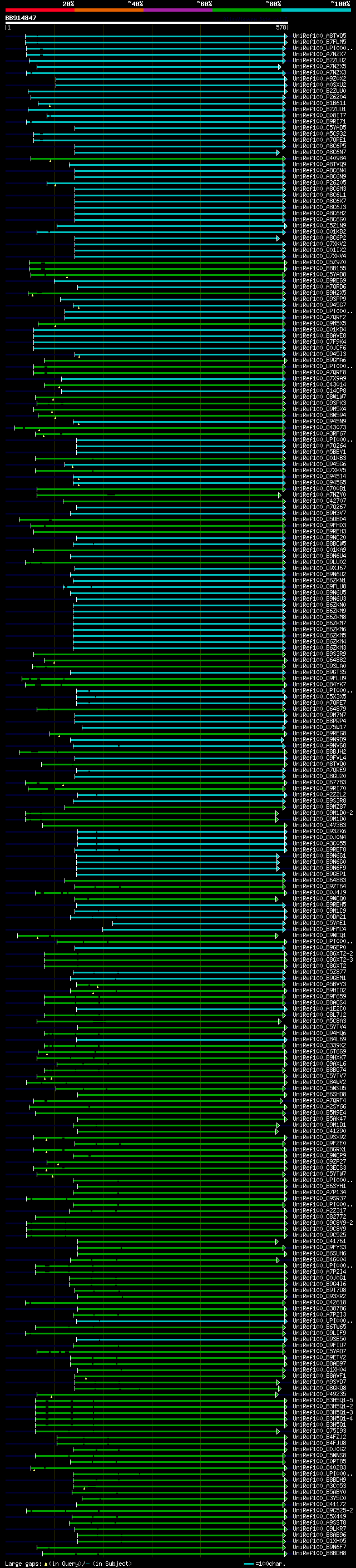The height and width of the screenshot is (1568, 356).
Task: Click label UniRef100_Q8L7J2
Action: click(319, 1015)
